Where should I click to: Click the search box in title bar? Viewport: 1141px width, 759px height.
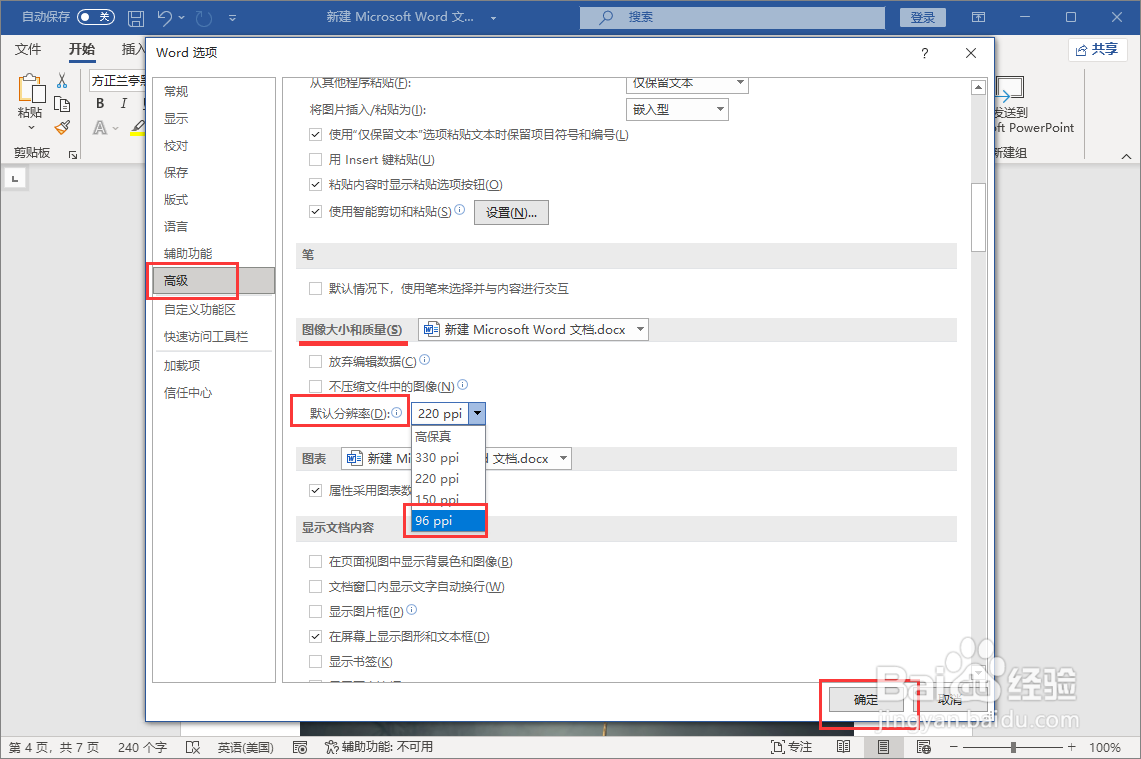pos(732,17)
